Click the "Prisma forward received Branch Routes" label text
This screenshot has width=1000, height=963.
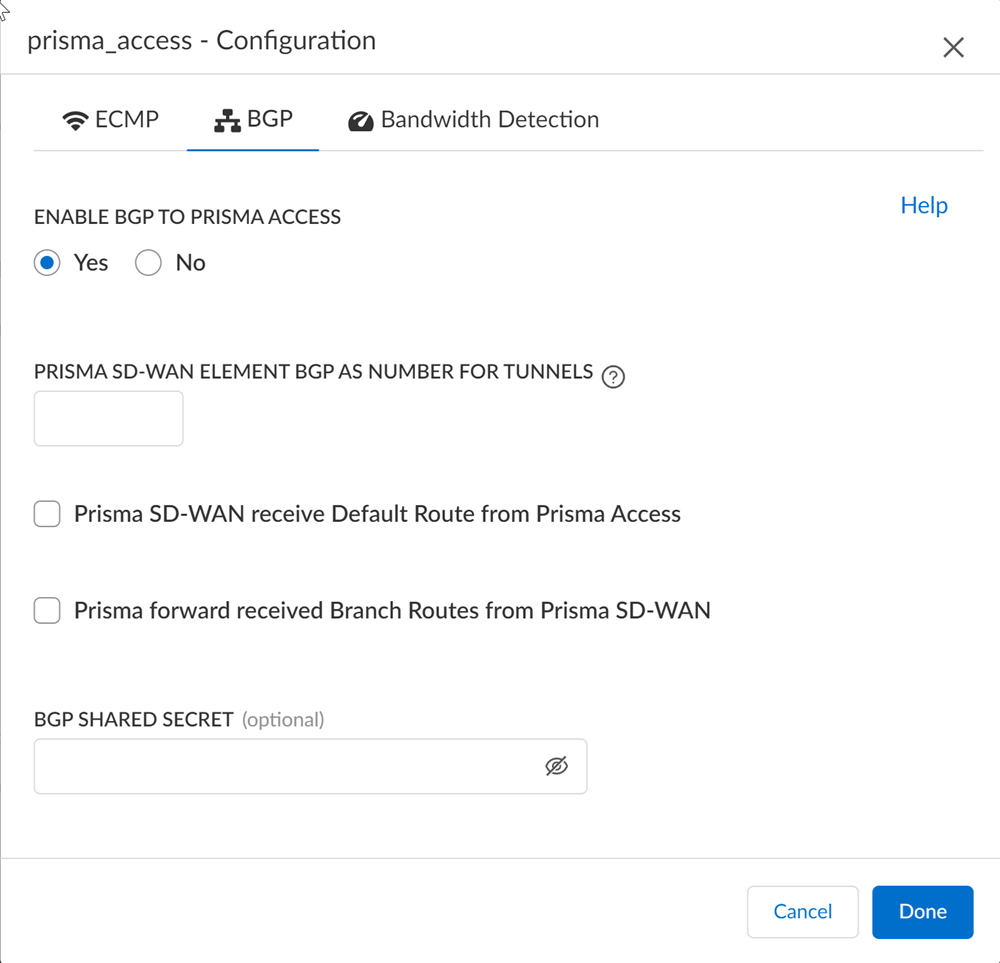click(392, 610)
